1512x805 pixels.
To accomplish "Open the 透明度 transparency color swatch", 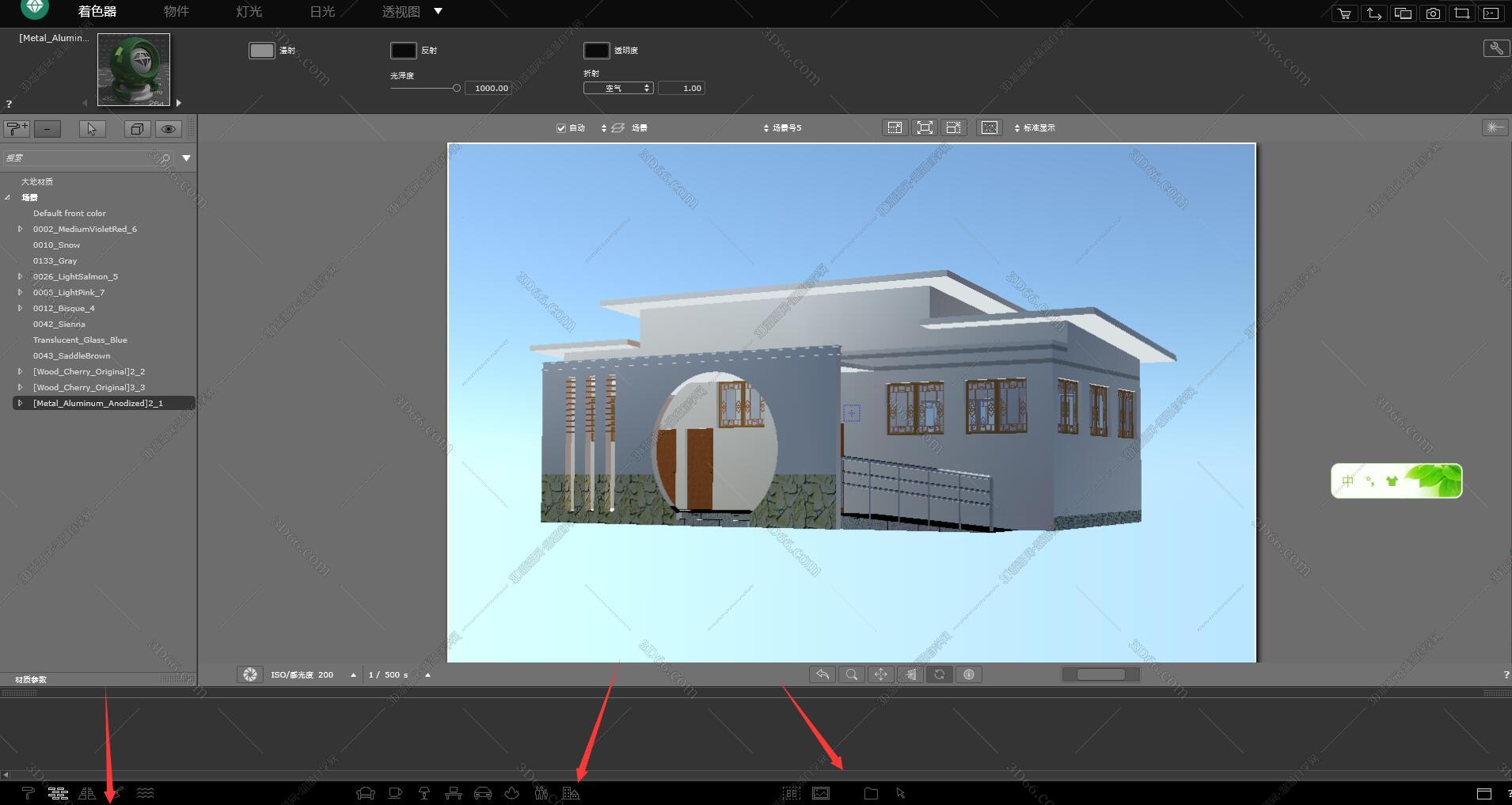I will pos(597,50).
